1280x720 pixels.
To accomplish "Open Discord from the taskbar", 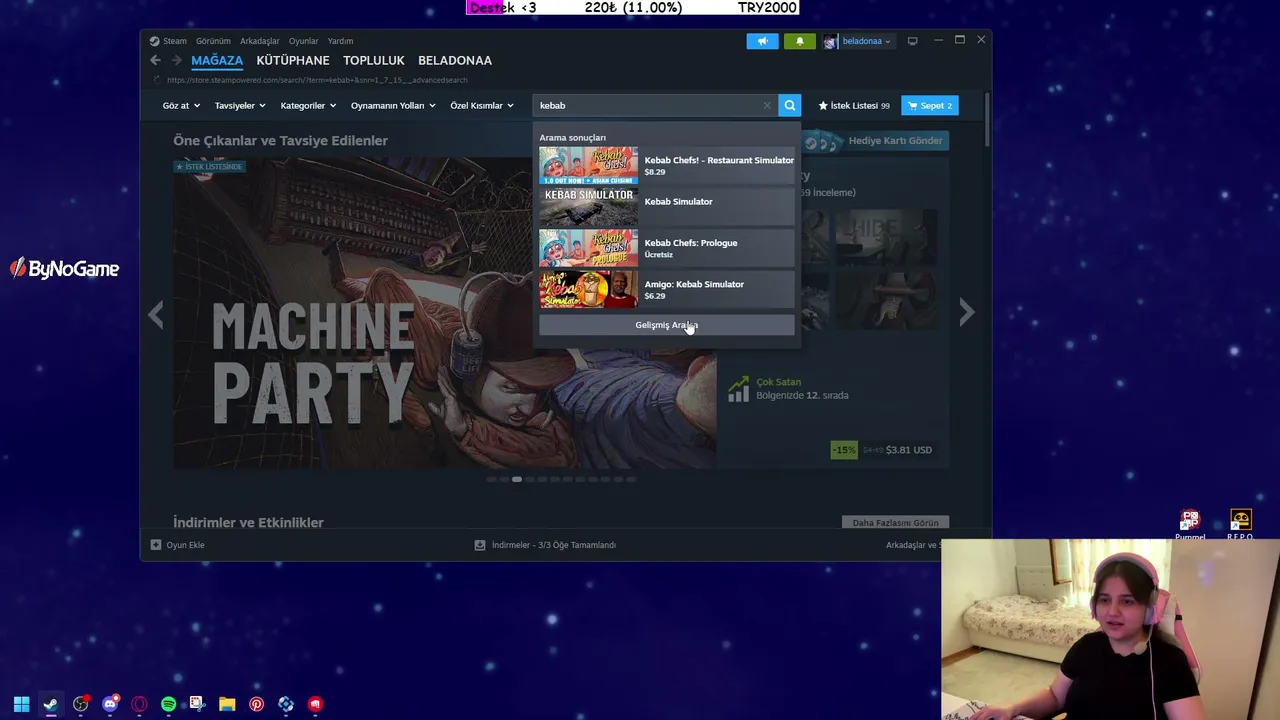I will (x=110, y=704).
